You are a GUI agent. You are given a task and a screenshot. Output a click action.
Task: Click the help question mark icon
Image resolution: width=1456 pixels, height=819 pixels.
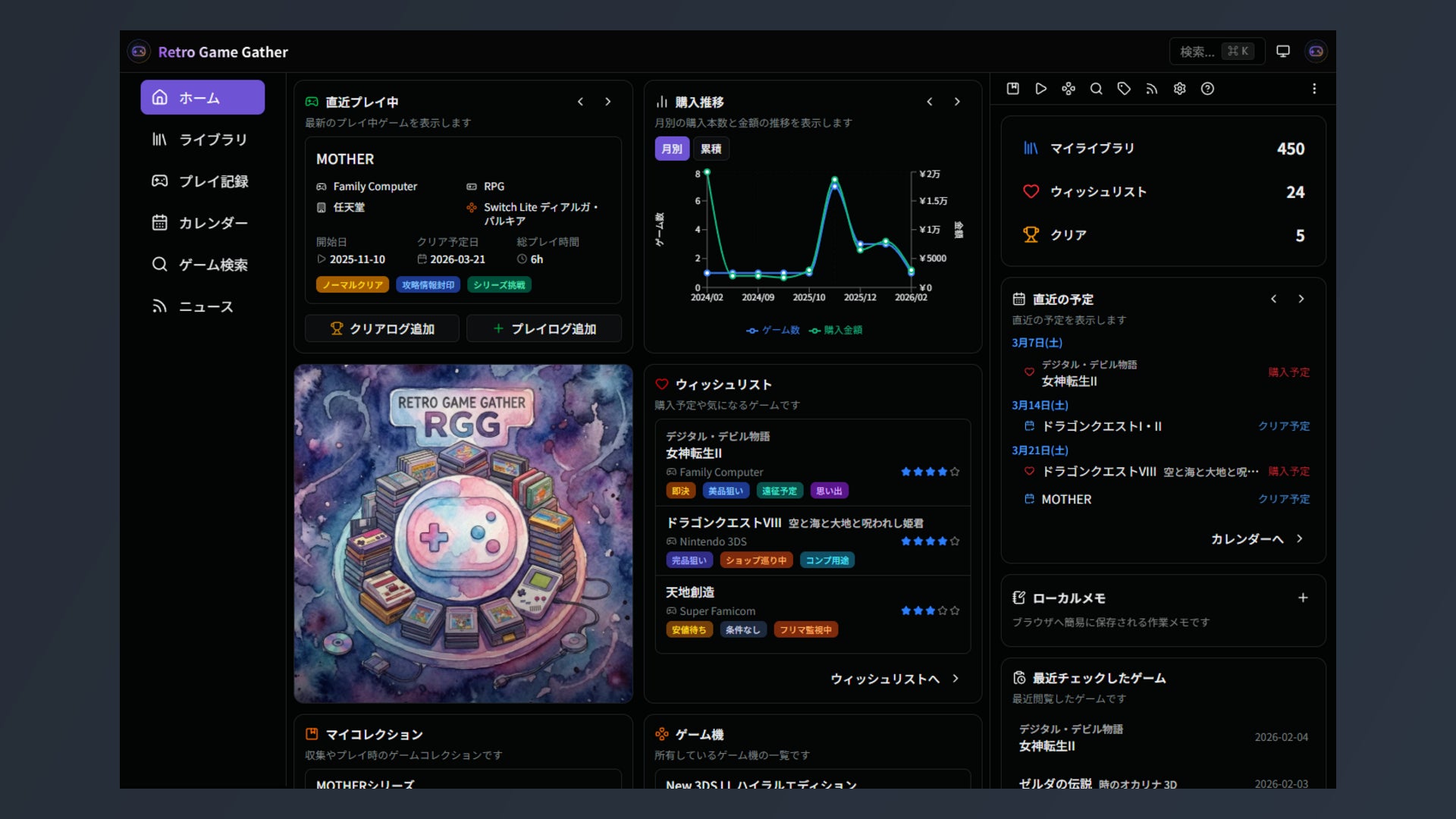[1207, 89]
